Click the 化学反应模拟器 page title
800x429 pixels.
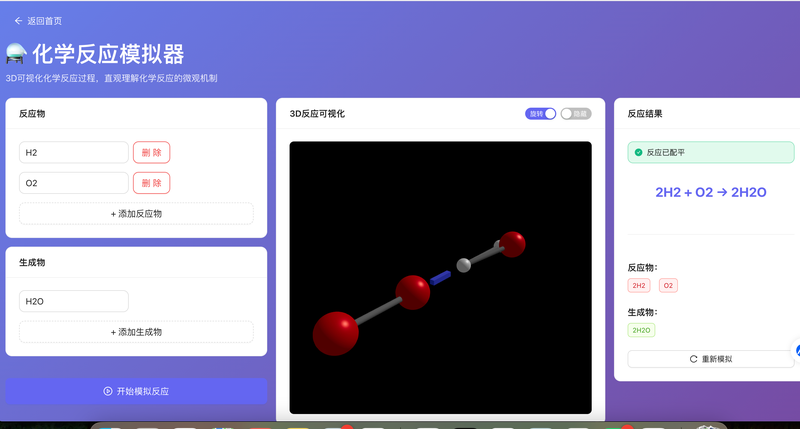[x=108, y=54]
